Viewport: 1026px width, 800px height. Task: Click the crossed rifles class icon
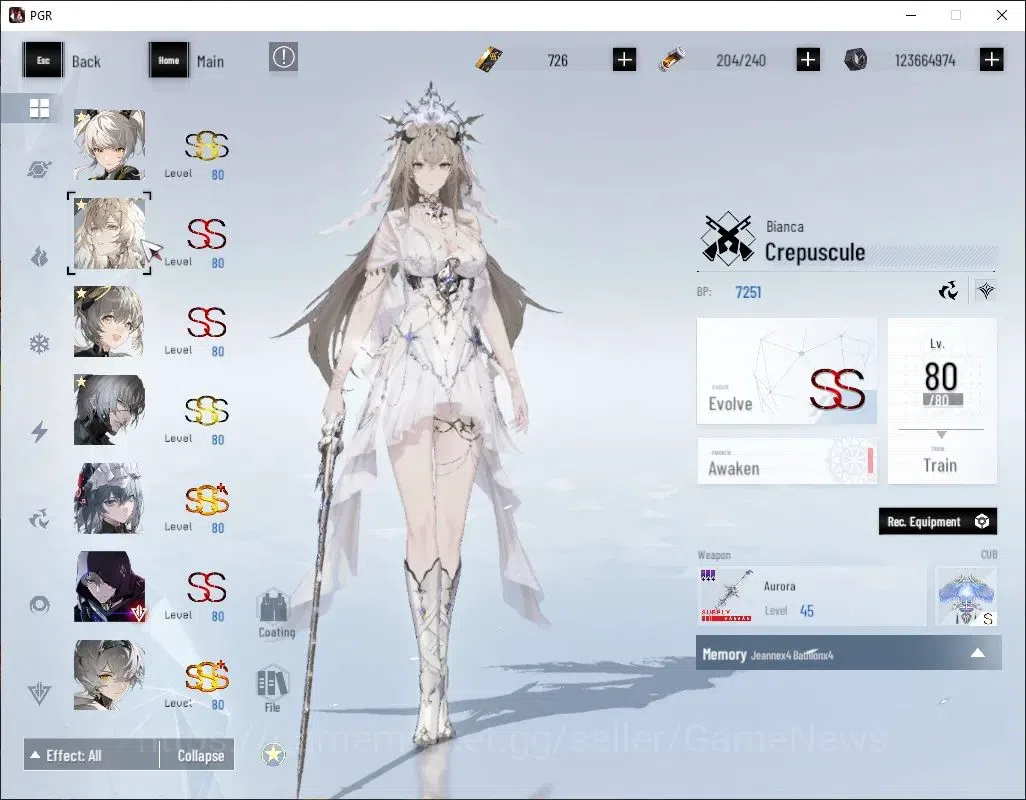(x=727, y=239)
